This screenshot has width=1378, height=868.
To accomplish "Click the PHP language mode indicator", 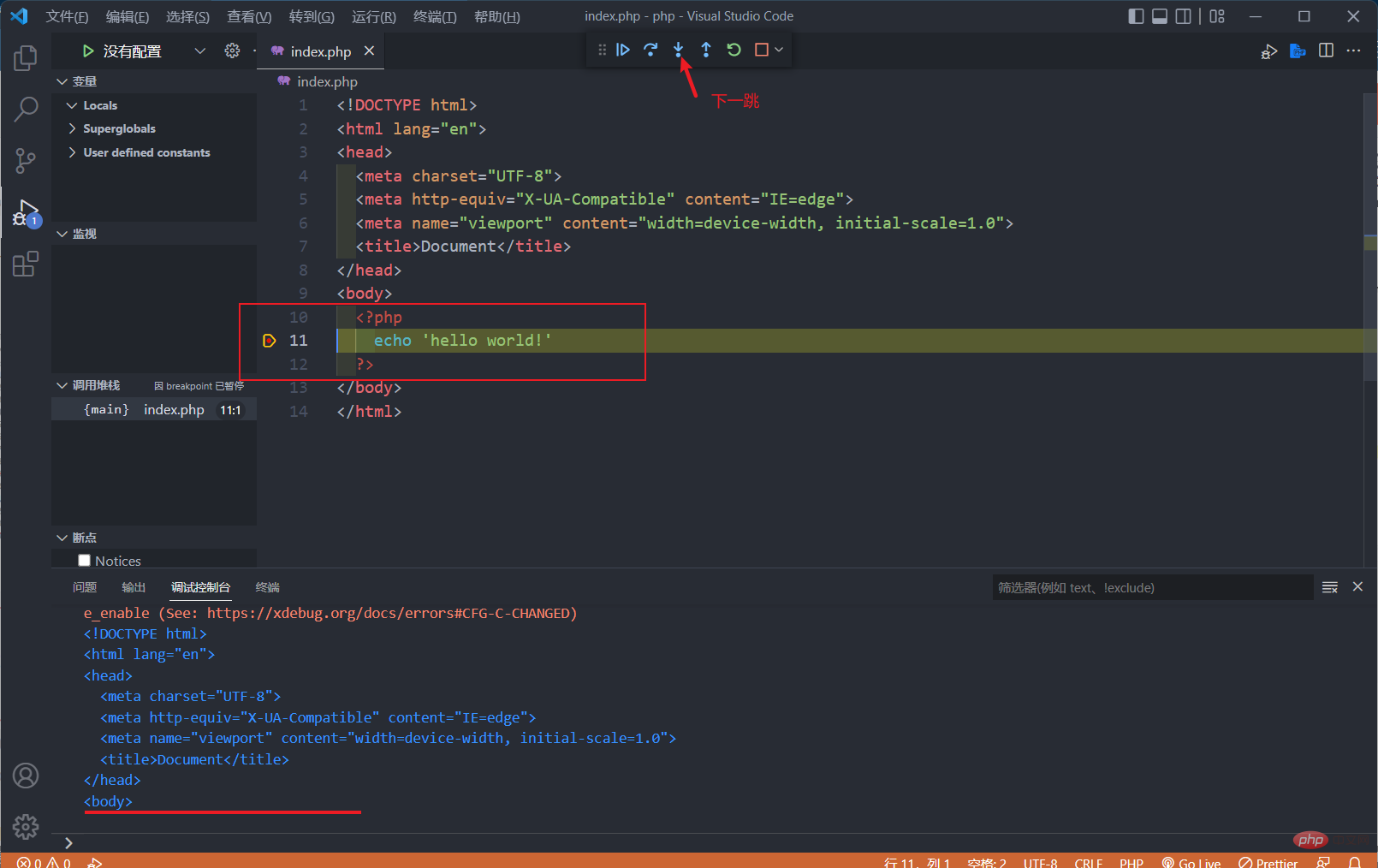I will (1131, 862).
